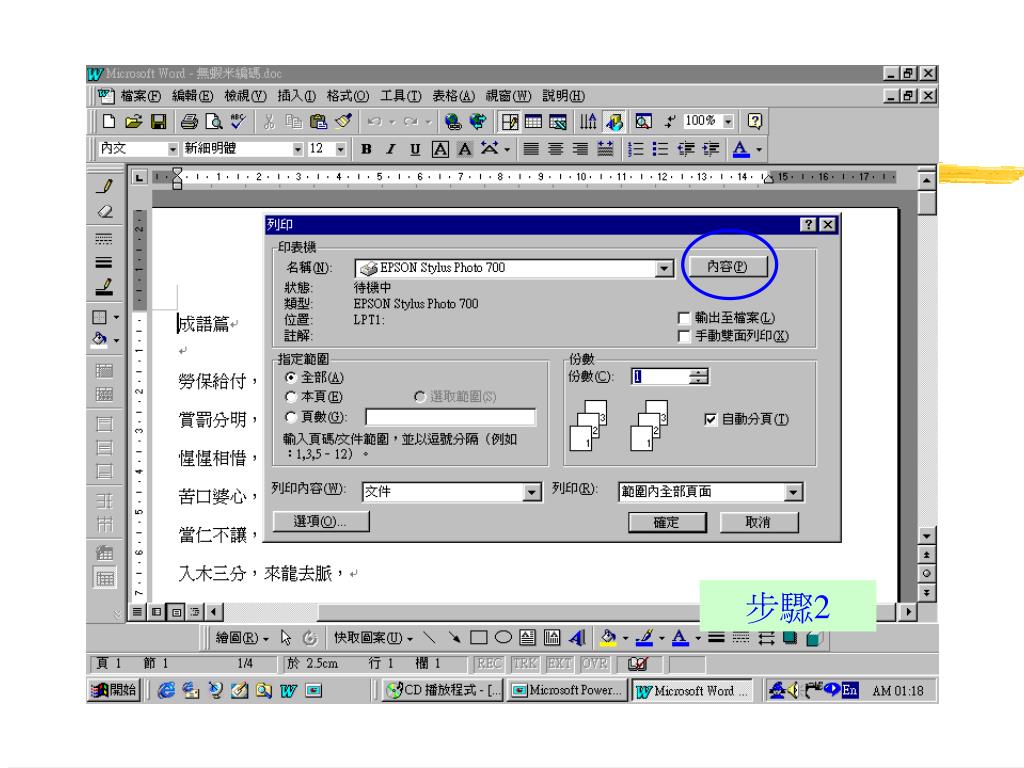The image size is (1024, 768).
Task: Select the 全部(A) radio button
Action: point(291,377)
